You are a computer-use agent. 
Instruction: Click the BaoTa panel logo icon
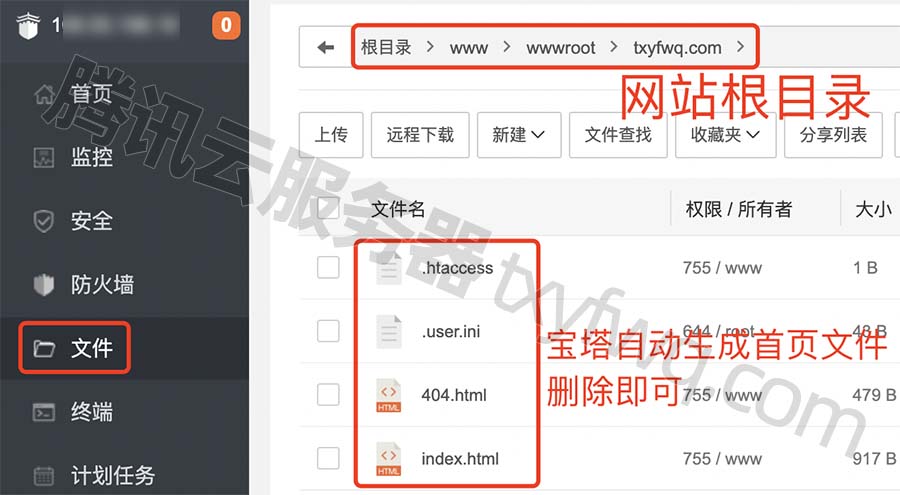point(28,26)
